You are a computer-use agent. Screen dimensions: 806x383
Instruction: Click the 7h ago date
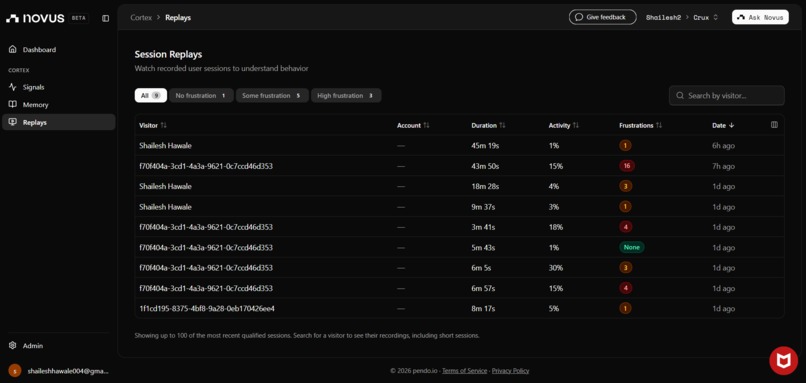click(723, 166)
